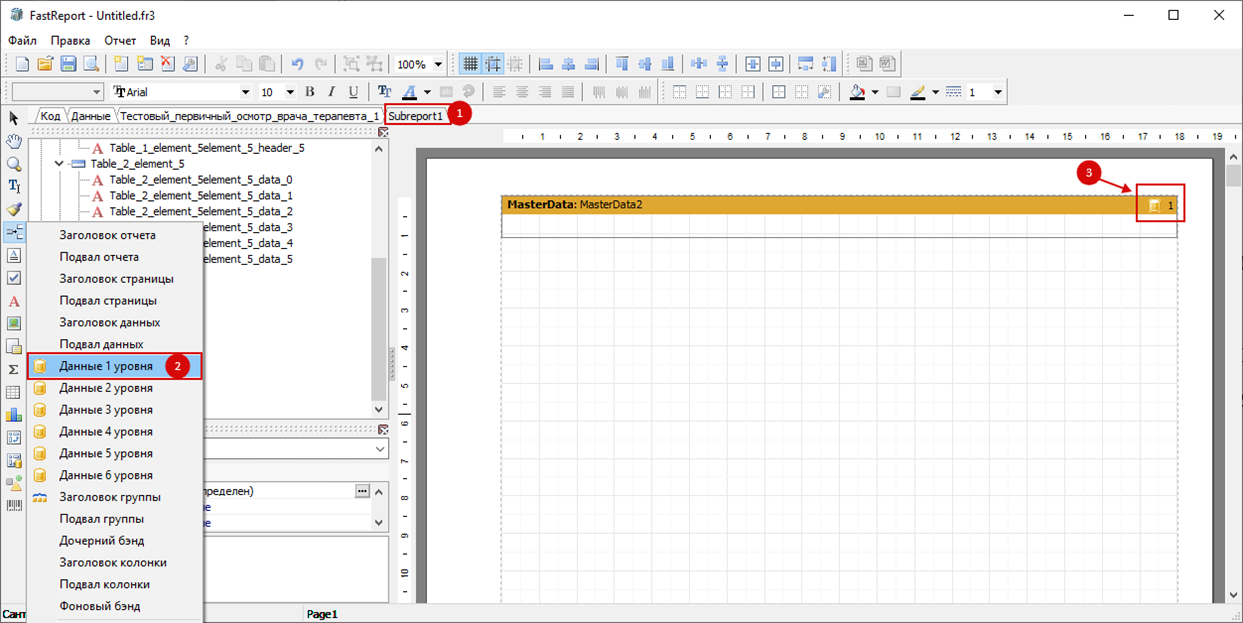Insert a Barcode object
The height and width of the screenshot is (623, 1243).
coord(14,506)
